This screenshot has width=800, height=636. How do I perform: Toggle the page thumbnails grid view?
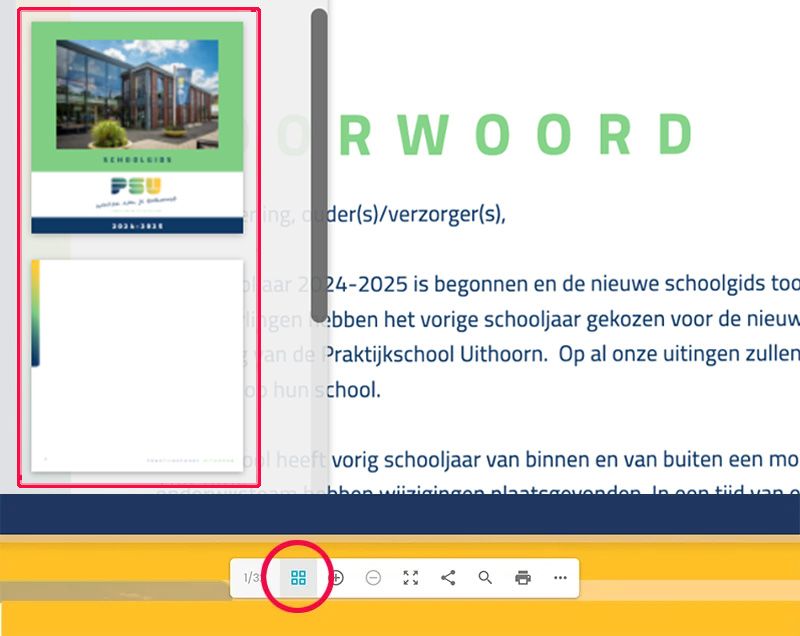point(298,578)
